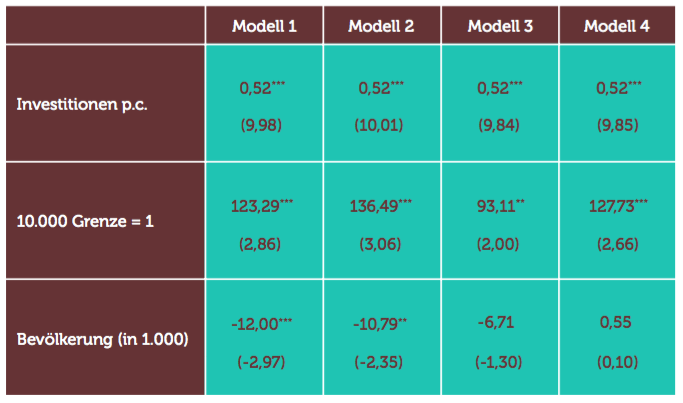Select the Modell 4 column header

617,26
